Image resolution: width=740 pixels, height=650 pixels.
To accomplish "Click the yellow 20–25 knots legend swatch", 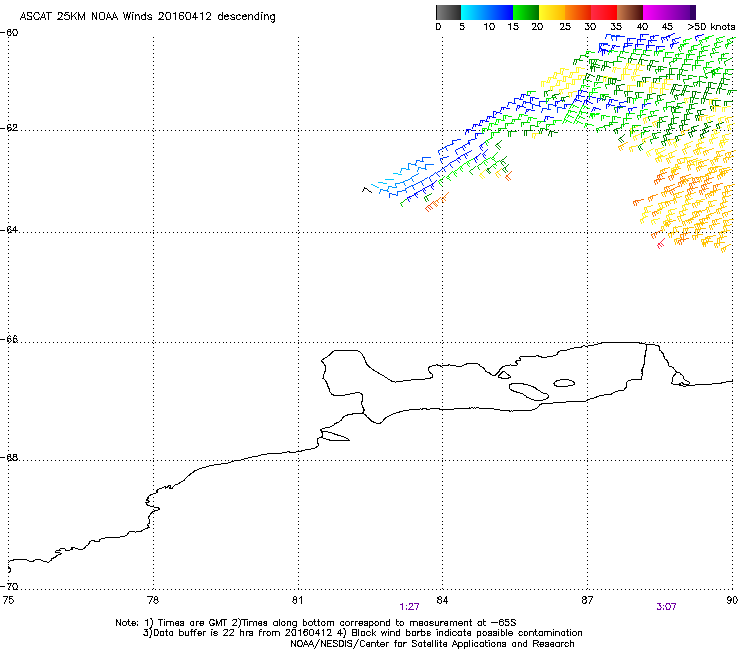I will point(552,12).
